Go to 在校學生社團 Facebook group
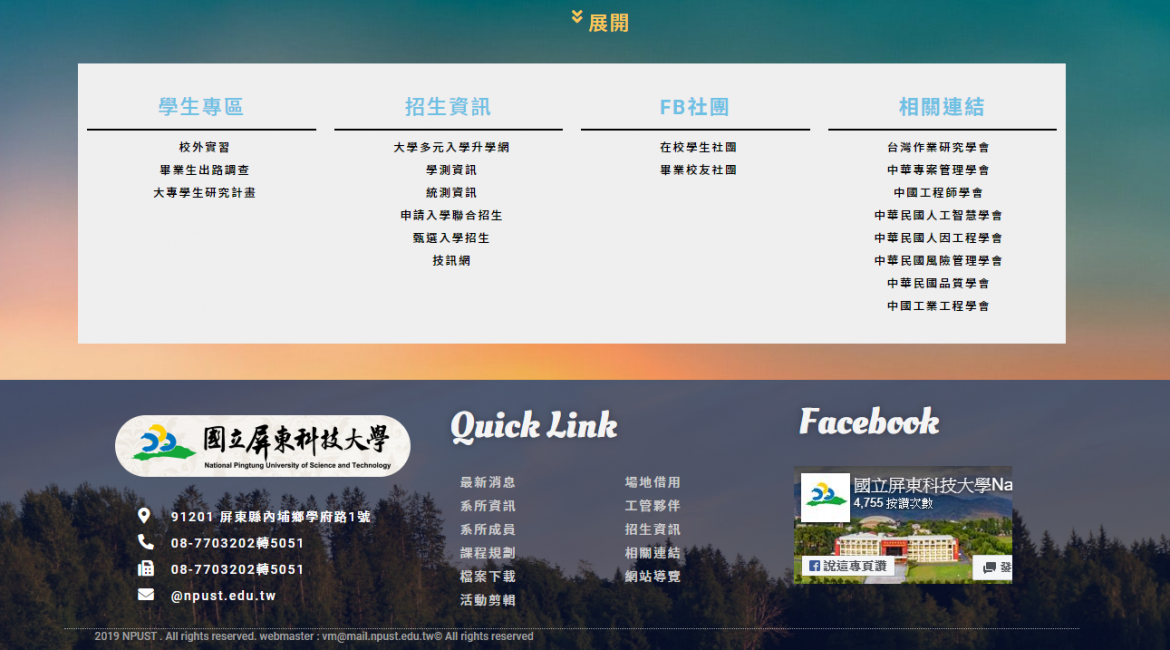Screen dimensions: 1170x650 point(697,147)
